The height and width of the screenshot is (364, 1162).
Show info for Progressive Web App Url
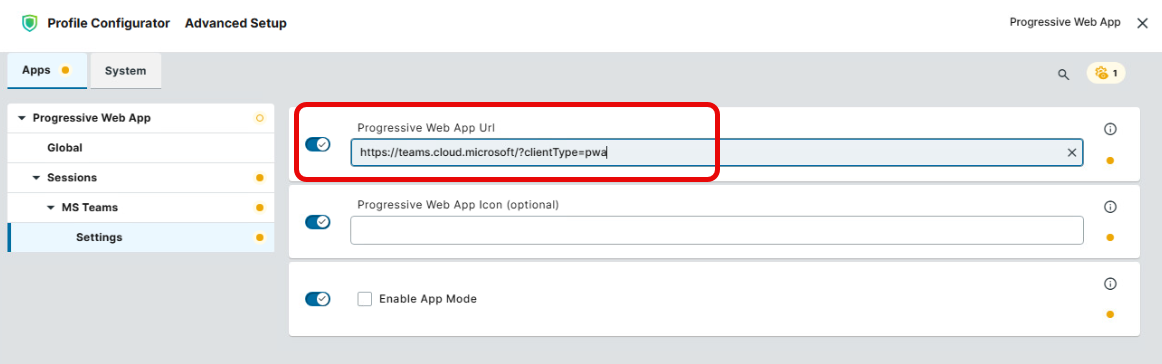1110,129
